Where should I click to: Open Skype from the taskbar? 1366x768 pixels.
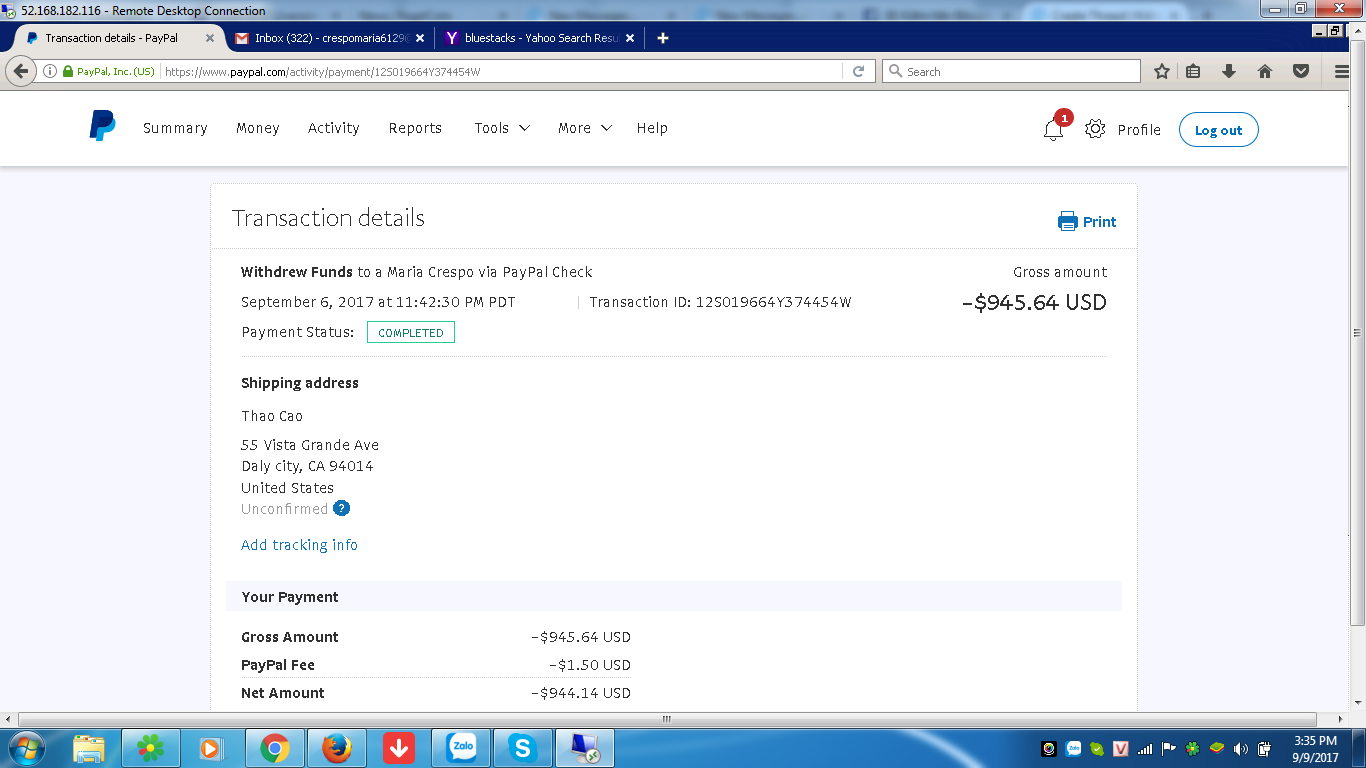523,748
